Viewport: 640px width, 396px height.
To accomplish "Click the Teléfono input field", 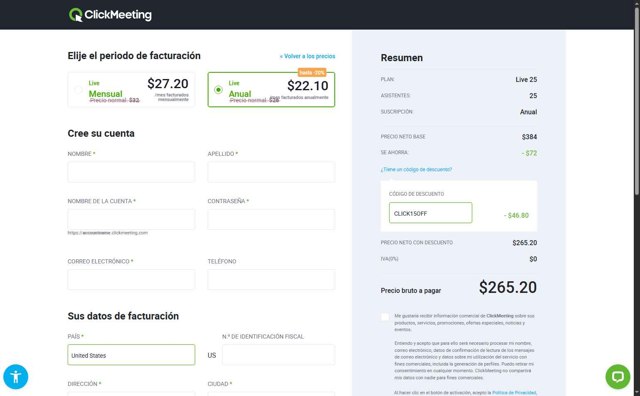I will (271, 279).
